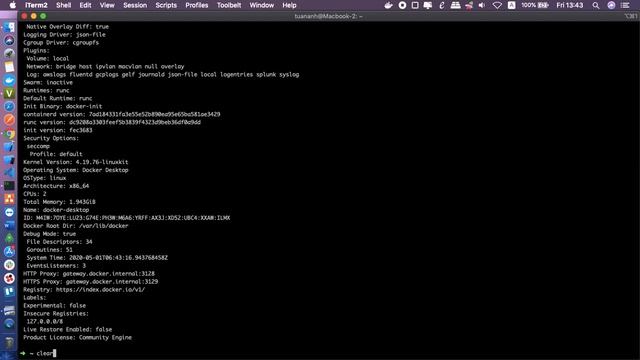Open the Profiles menu
The image size is (640, 360).
click(x=197, y=5)
